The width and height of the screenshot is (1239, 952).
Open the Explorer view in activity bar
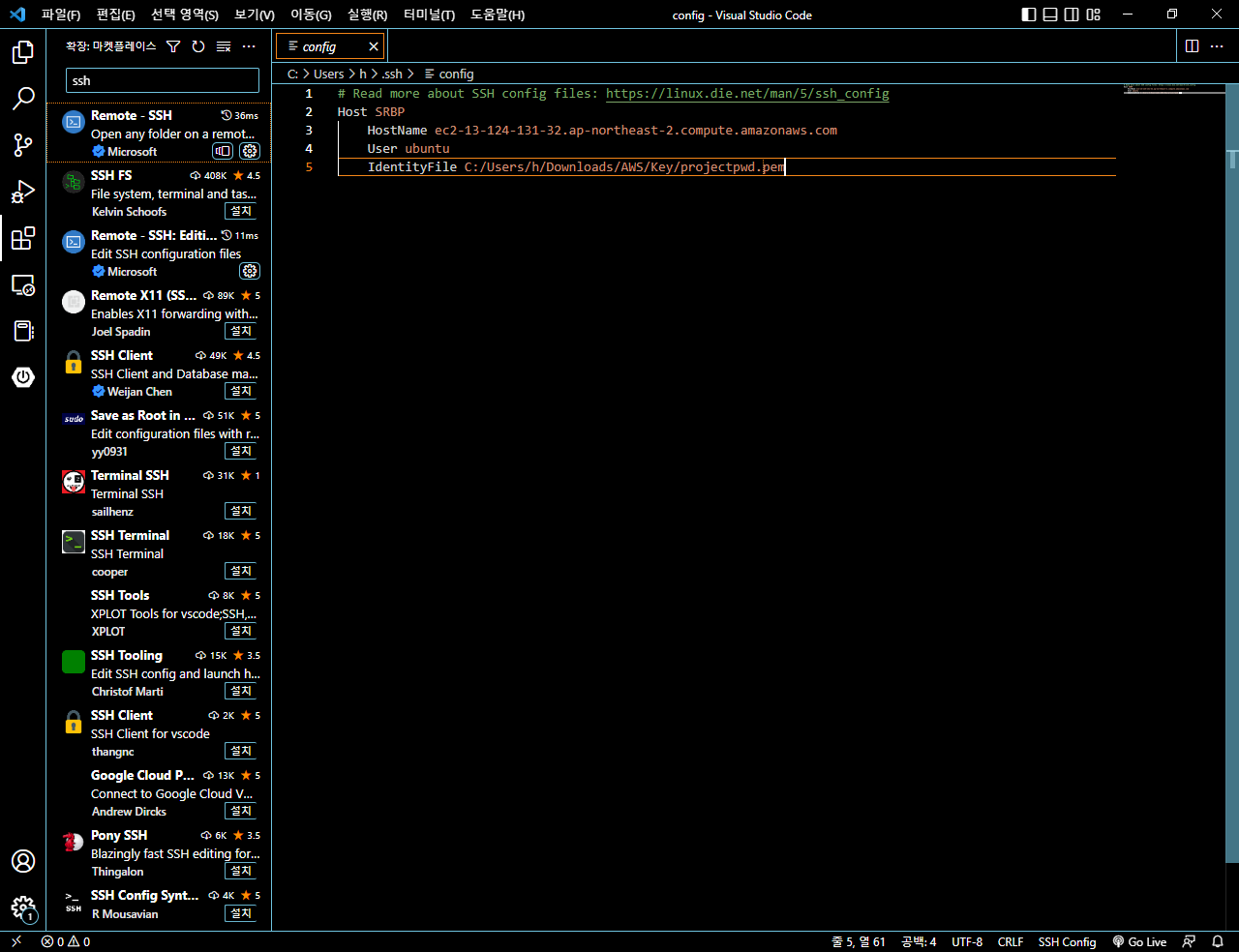23,52
